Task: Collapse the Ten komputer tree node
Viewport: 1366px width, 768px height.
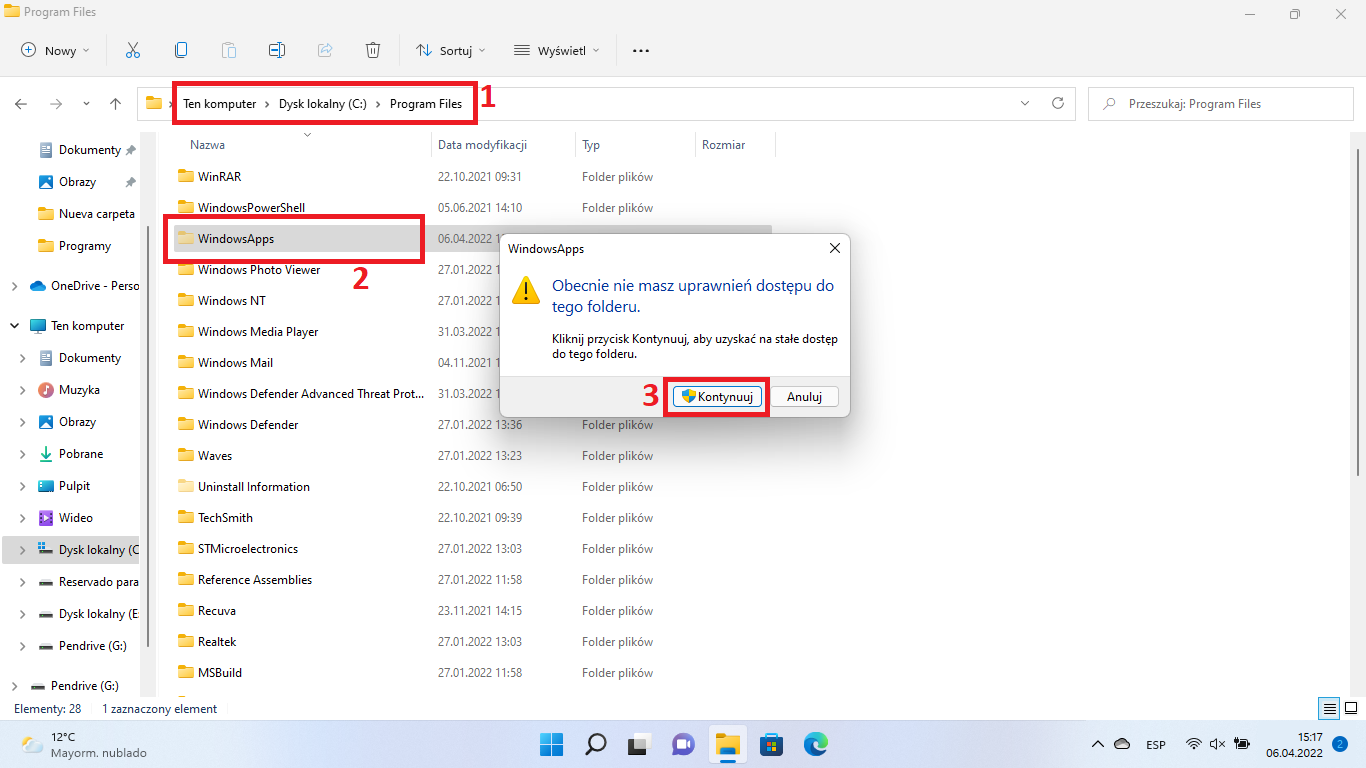Action: pyautogui.click(x=14, y=326)
